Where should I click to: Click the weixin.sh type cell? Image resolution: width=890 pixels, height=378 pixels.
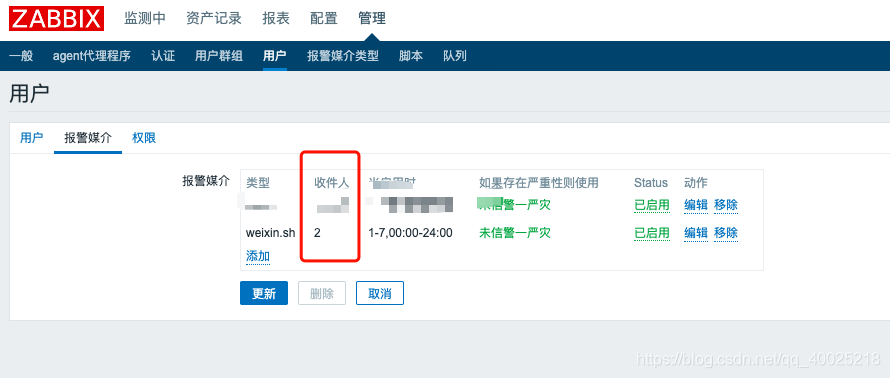(x=270, y=233)
